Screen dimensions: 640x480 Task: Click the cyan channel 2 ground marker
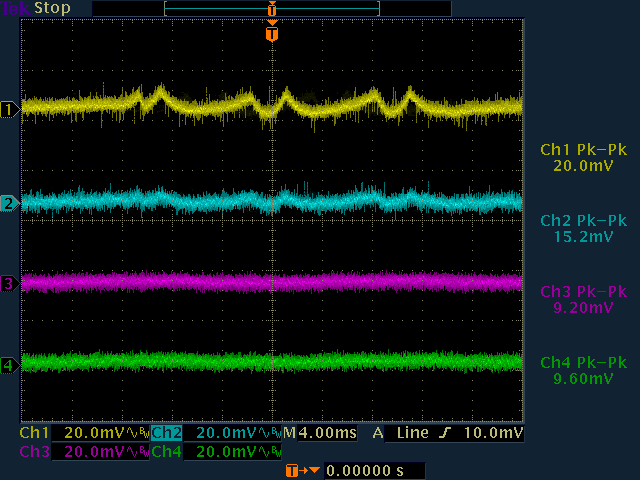click(9, 204)
